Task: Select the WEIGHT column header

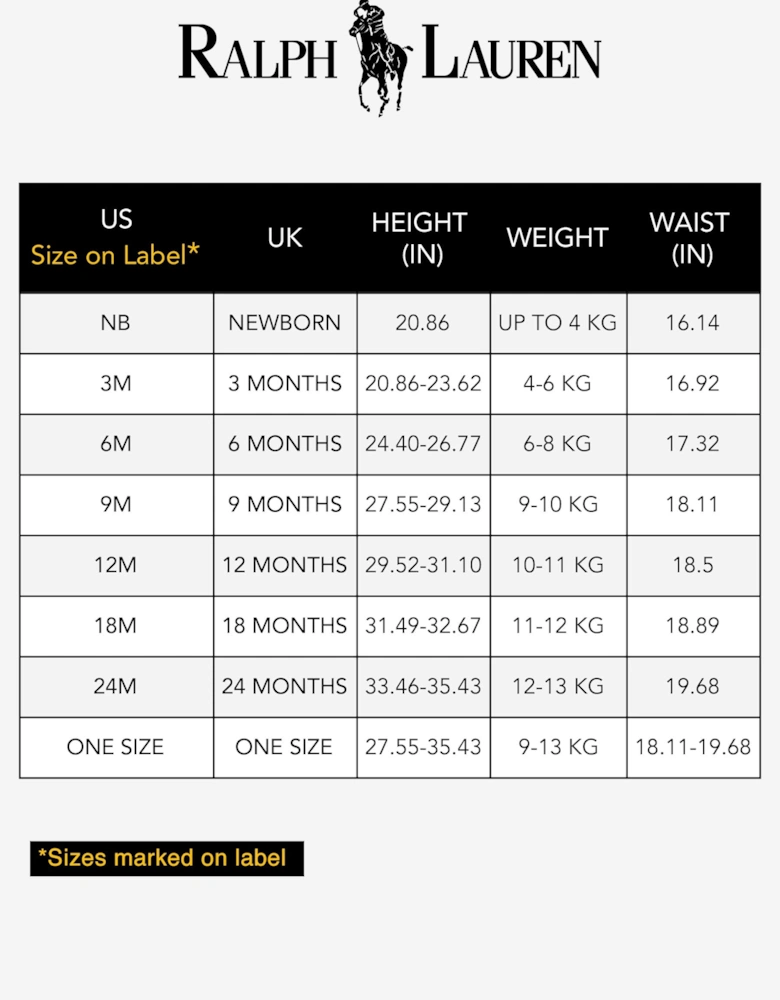Action: pyautogui.click(x=557, y=238)
